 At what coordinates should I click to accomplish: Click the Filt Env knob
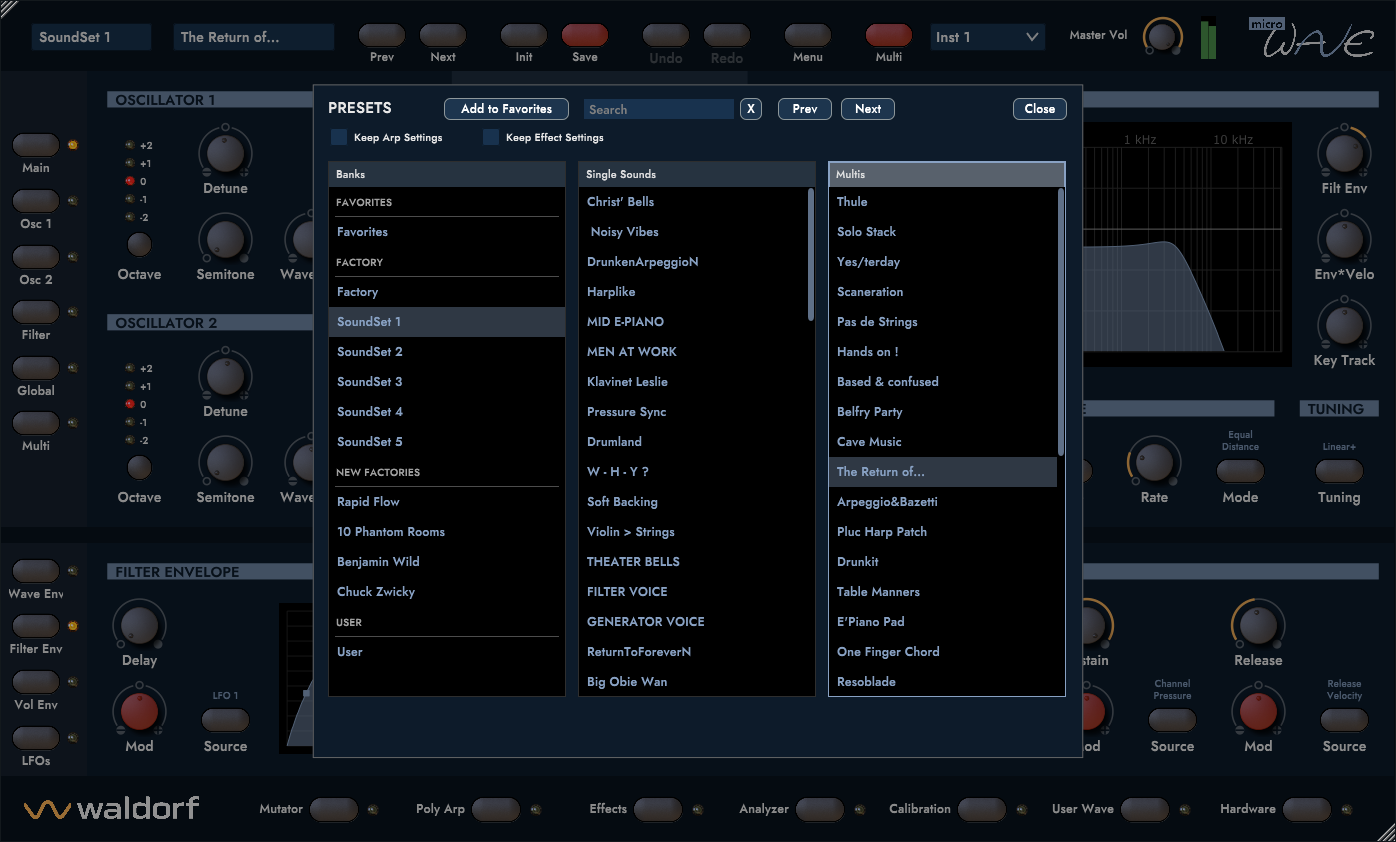pos(1344,152)
